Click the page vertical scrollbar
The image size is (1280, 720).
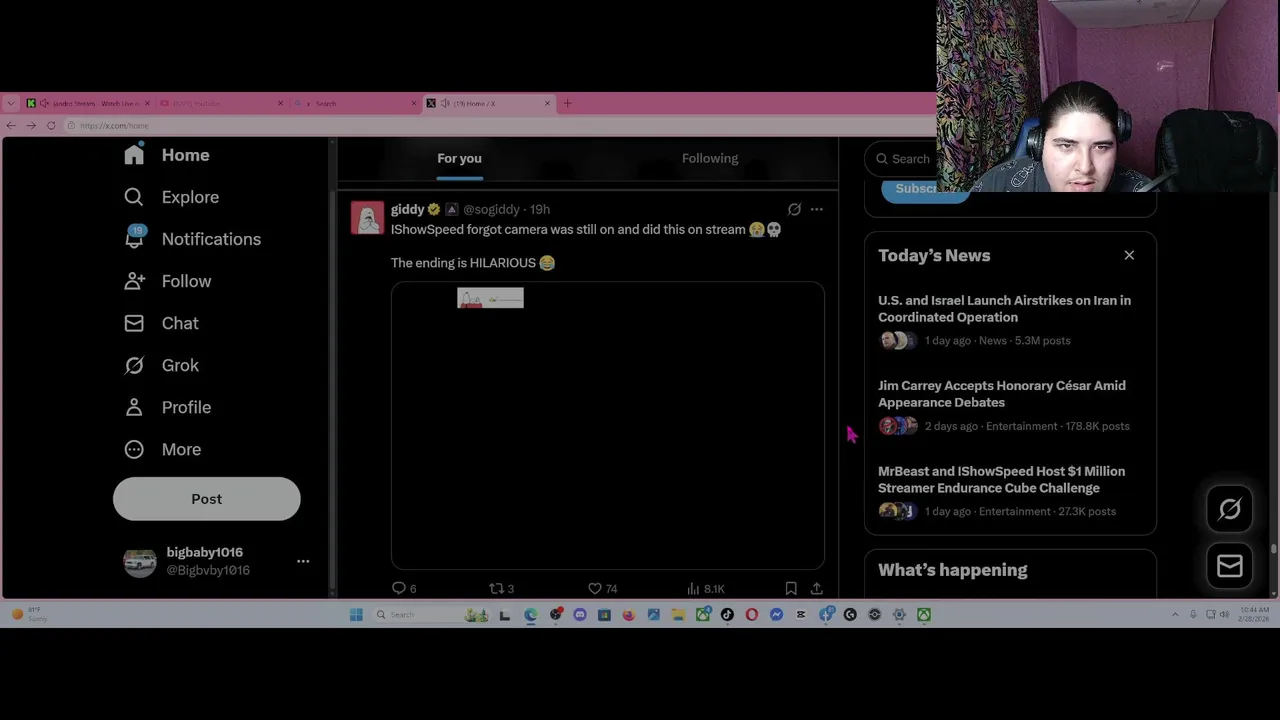pyautogui.click(x=1273, y=548)
